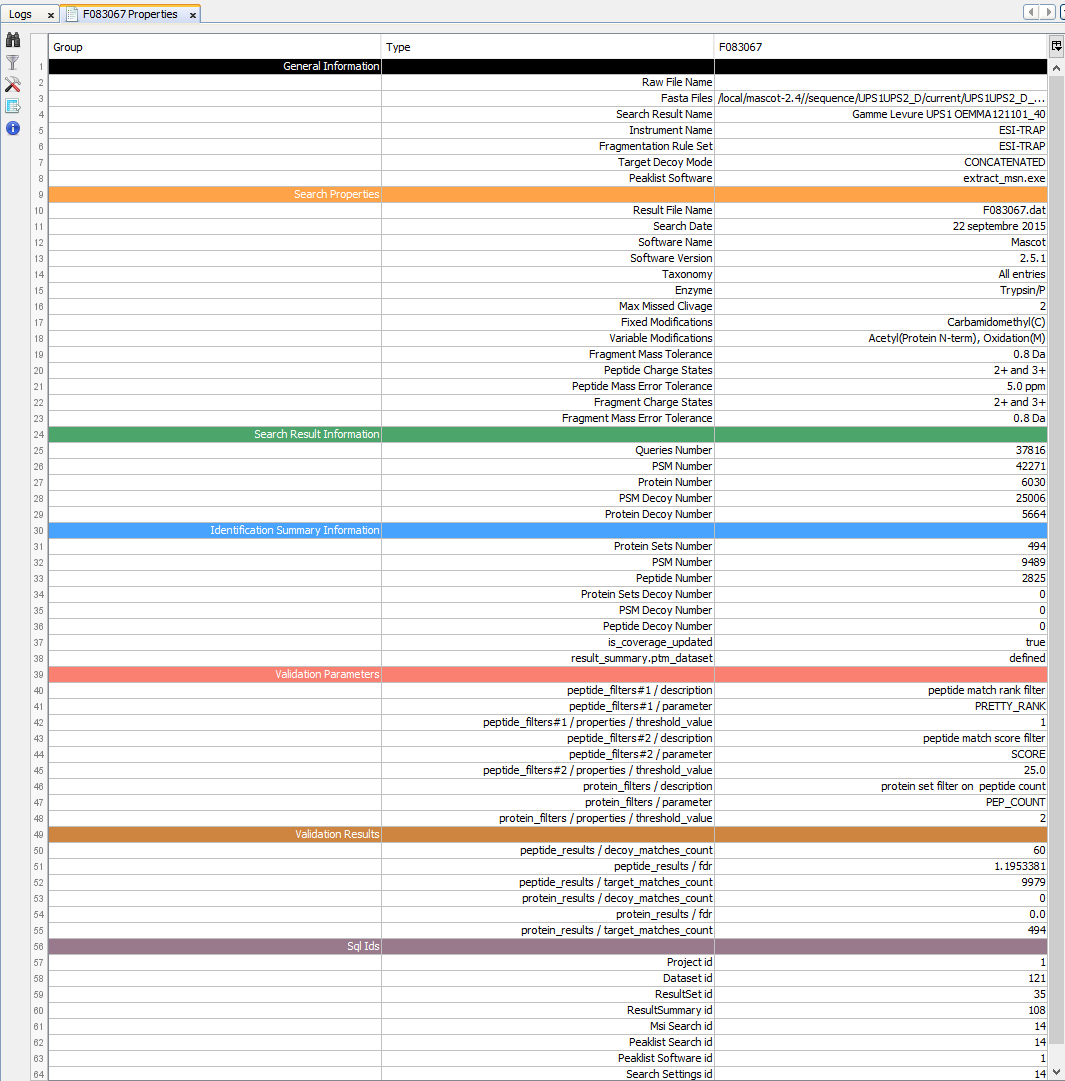Click the Protein Sets Number type cell
This screenshot has width=1065, height=1081.
click(x=548, y=546)
